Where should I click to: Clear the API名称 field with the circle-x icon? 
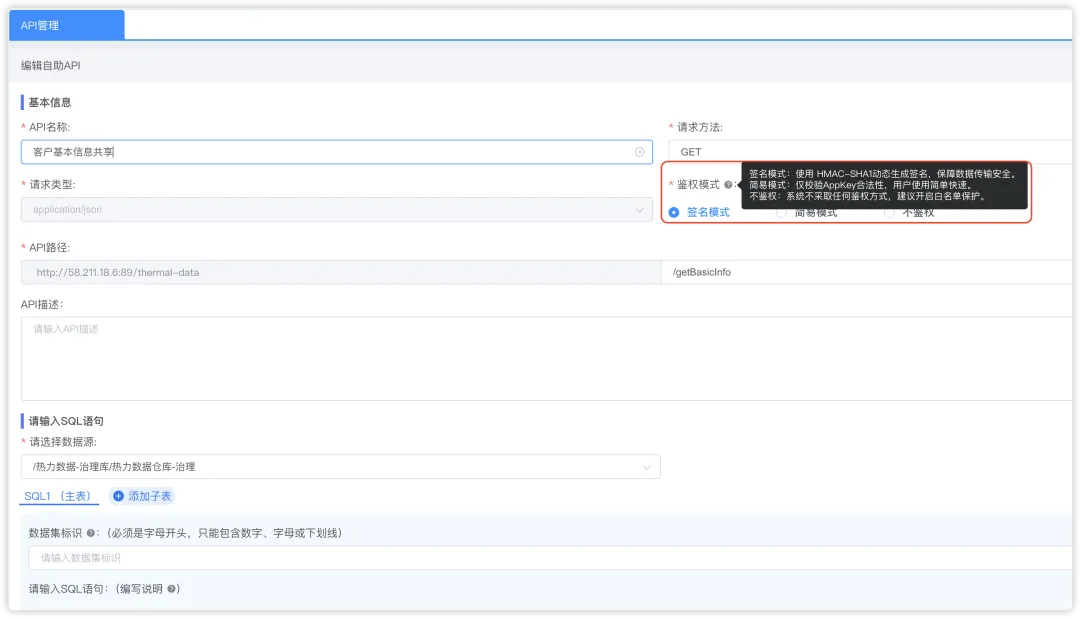click(x=639, y=152)
